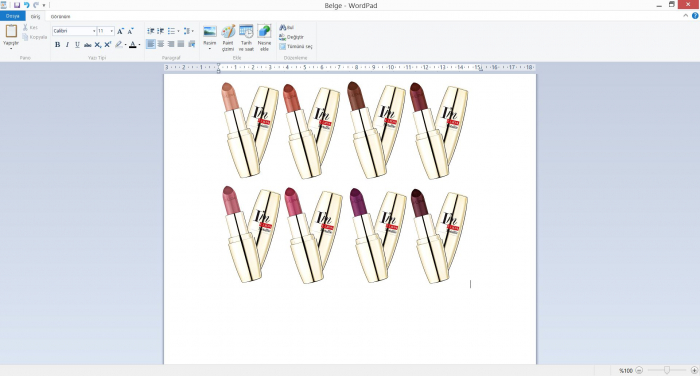Open the Calibri font family dropdown
This screenshot has width=700, height=376.
point(94,31)
